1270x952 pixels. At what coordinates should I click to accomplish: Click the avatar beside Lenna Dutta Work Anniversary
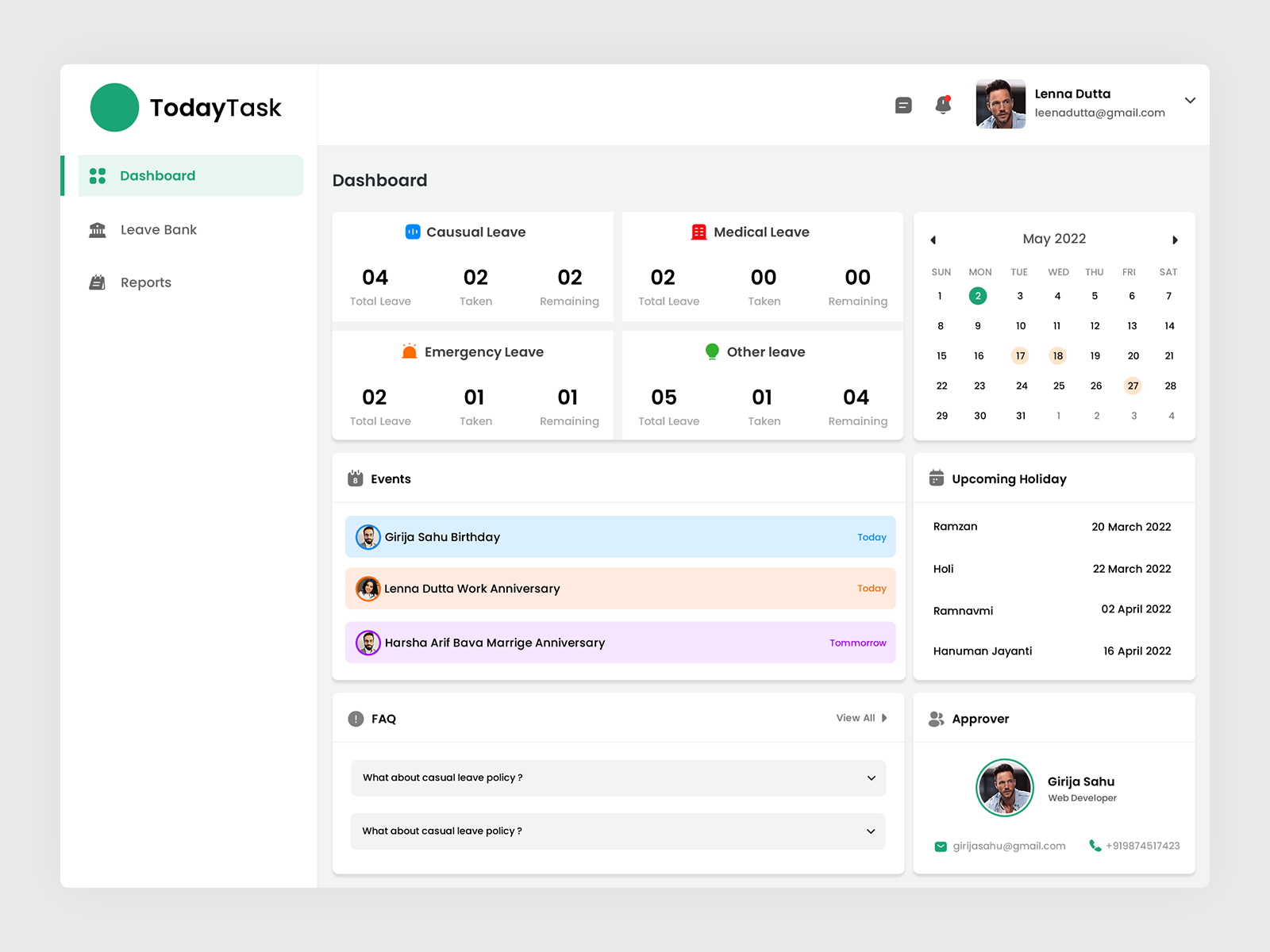point(368,589)
